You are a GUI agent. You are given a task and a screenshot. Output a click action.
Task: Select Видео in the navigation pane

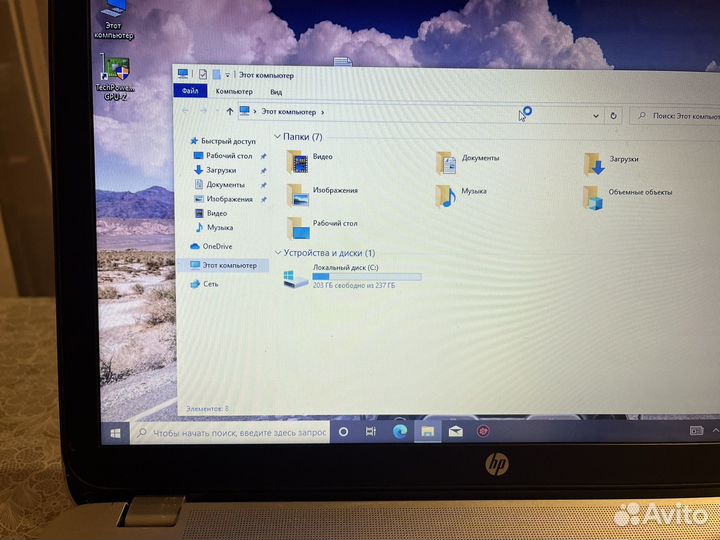click(211, 213)
